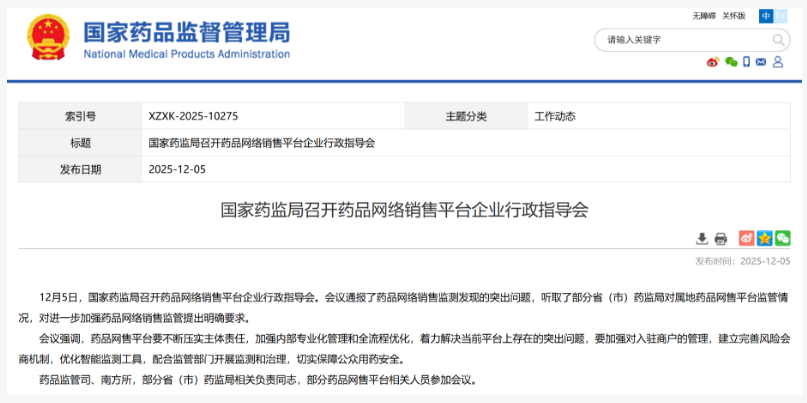The height and width of the screenshot is (403, 807).
Task: Switch language to Chinese (中)
Action: click(x=765, y=16)
